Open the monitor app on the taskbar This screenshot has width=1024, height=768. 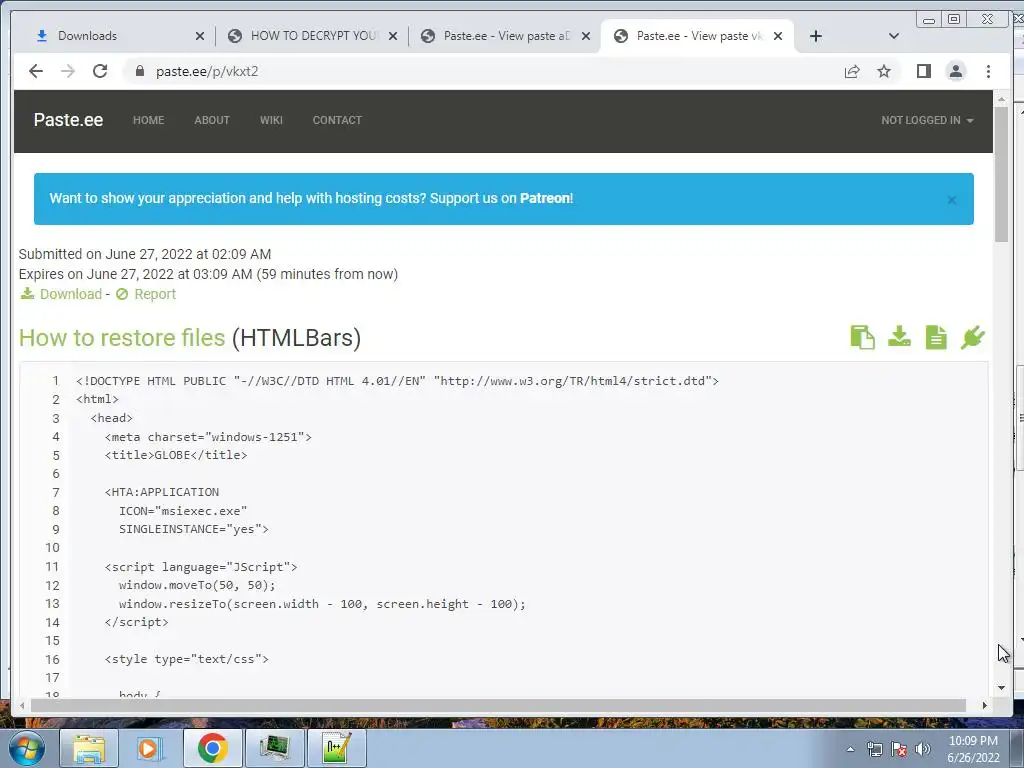point(274,748)
